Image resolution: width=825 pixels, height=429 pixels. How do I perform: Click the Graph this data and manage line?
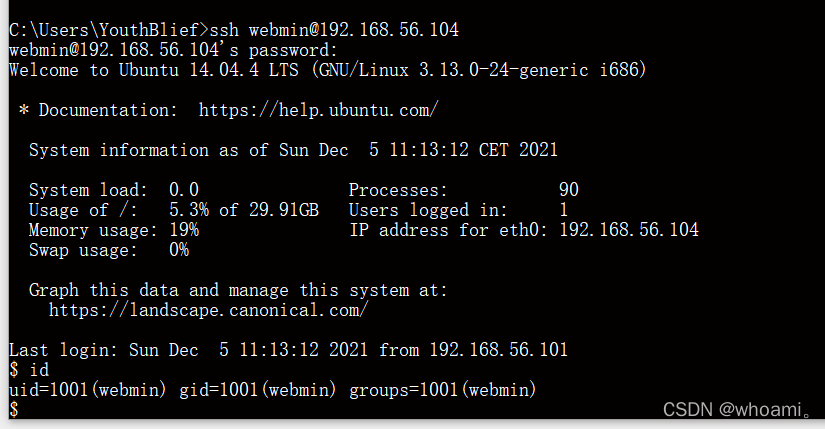pyautogui.click(x=238, y=290)
